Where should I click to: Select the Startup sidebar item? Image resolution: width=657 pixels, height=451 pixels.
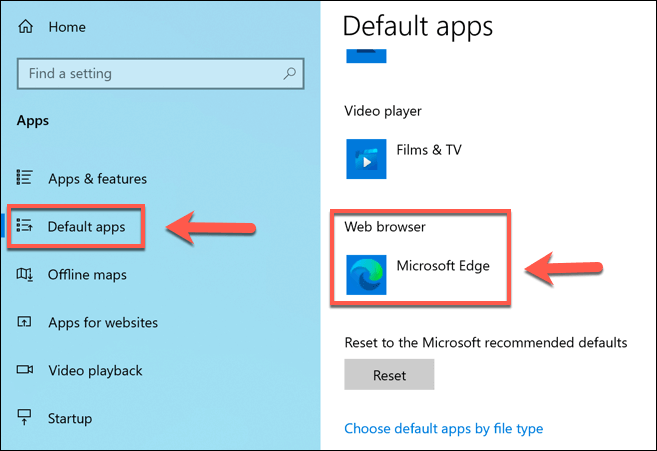(x=70, y=418)
